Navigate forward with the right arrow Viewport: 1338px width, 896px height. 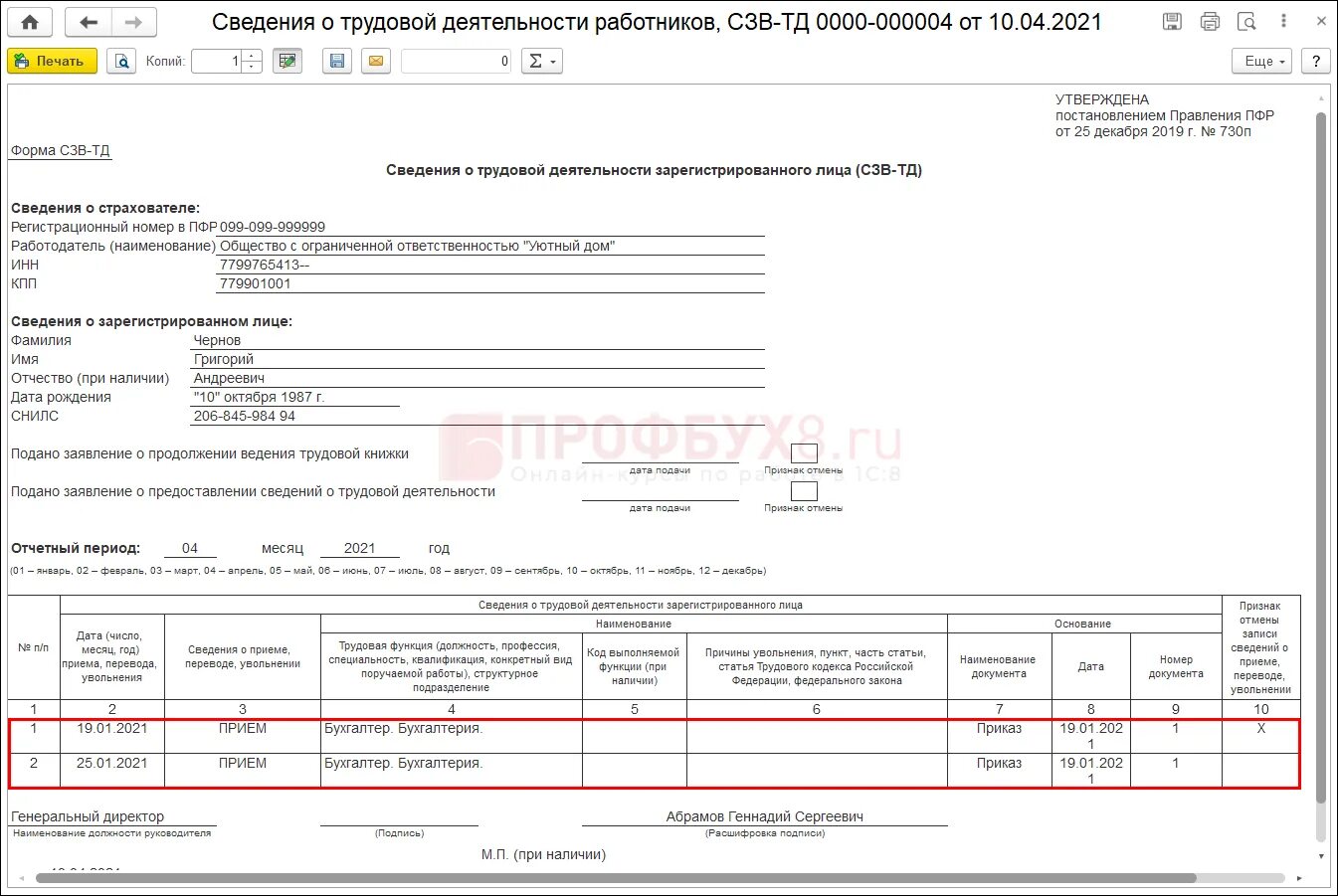[133, 22]
